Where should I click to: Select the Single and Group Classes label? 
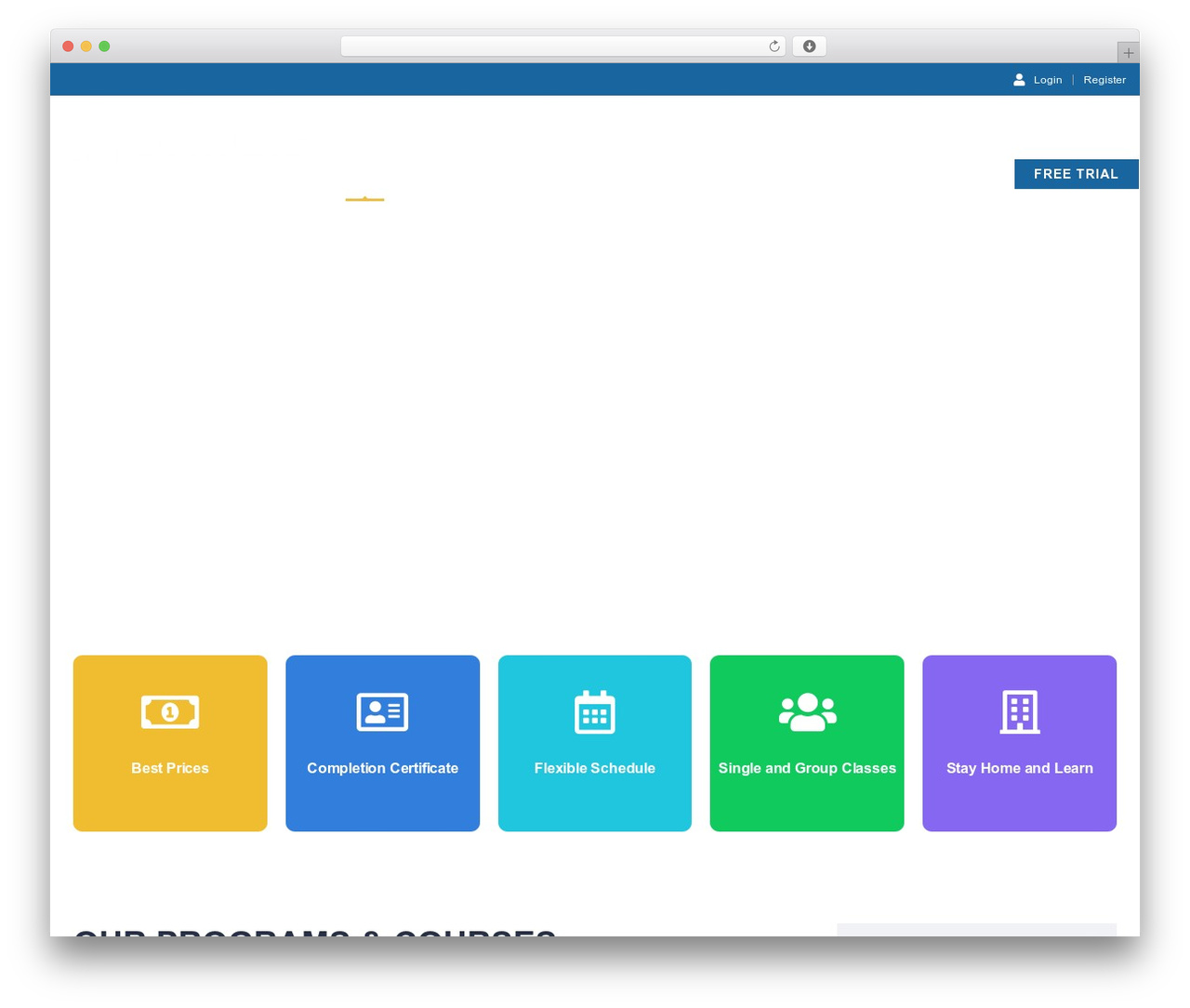coord(807,768)
